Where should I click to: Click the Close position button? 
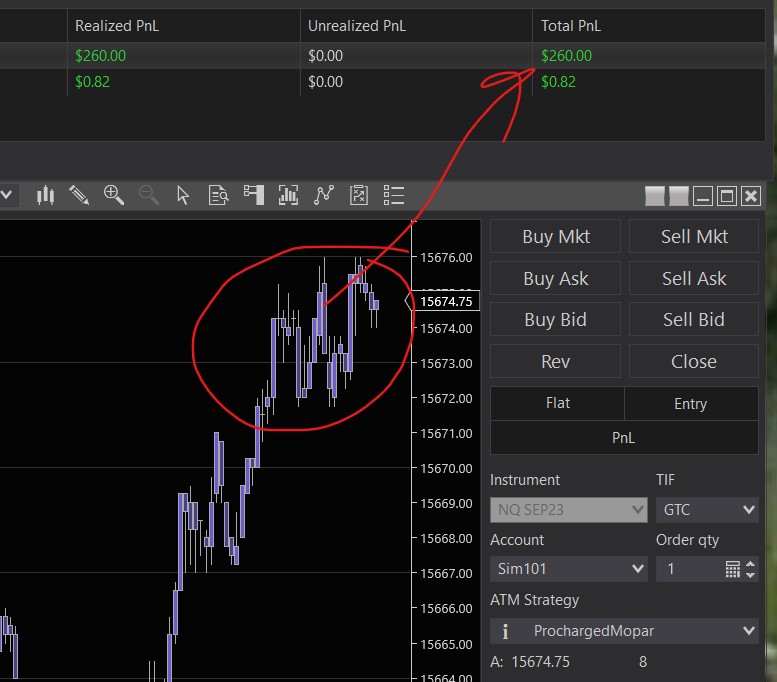tap(694, 361)
